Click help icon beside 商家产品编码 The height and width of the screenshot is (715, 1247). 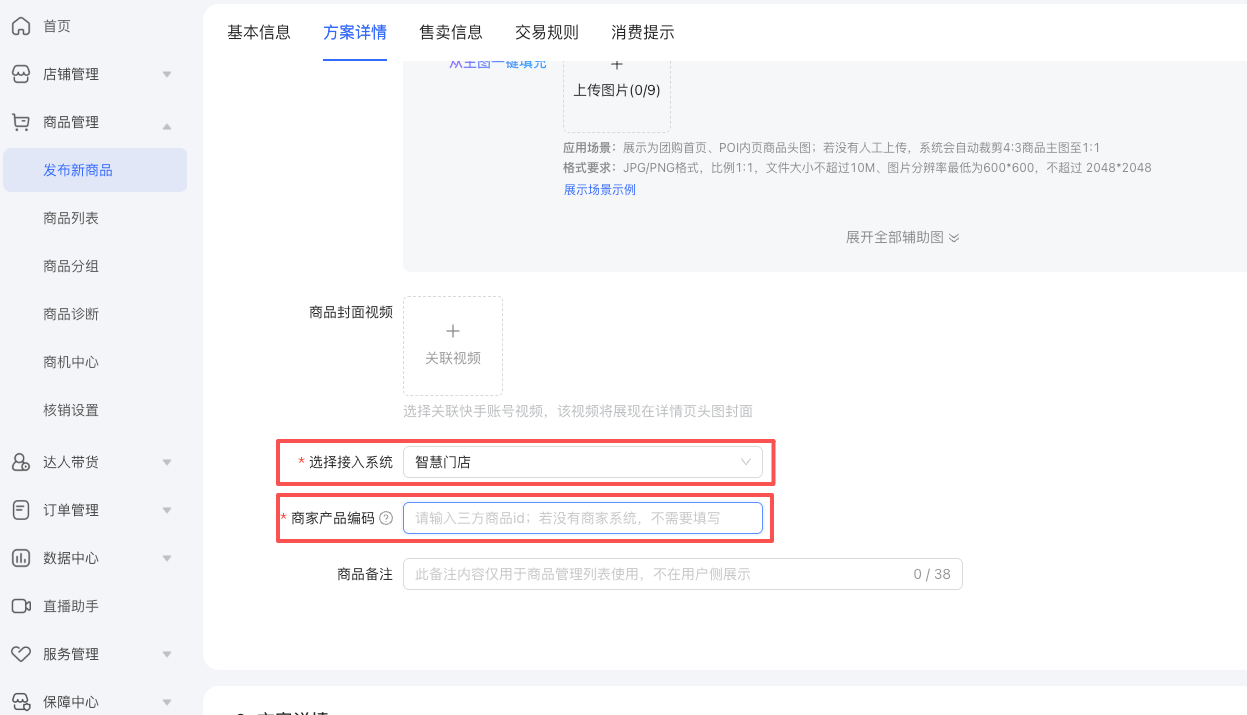tap(386, 518)
